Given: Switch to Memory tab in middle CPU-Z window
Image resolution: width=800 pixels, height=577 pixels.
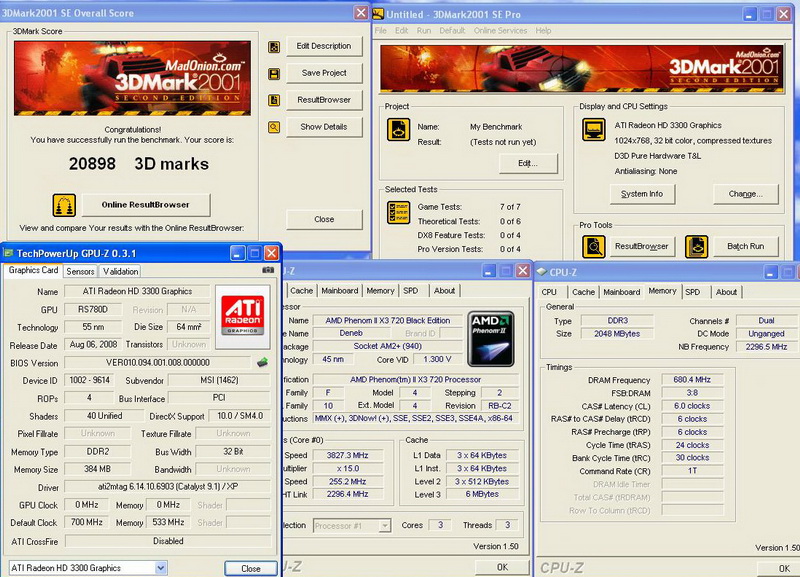Looking at the screenshot, I should [381, 291].
